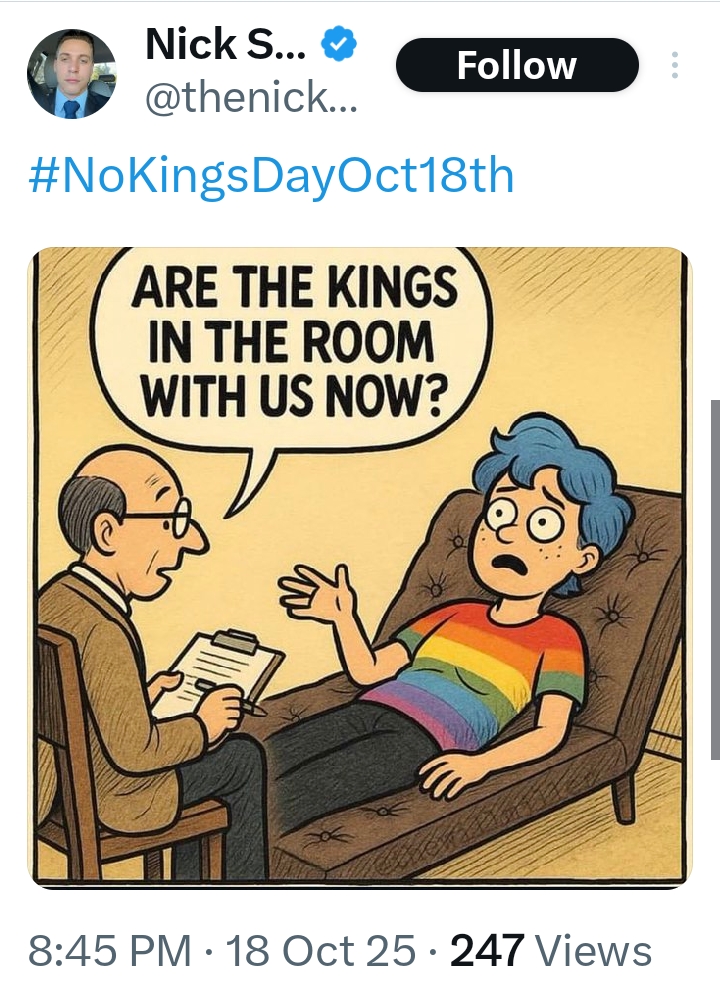720x1000 pixels.
Task: Click the 18 Oct 25 date
Action: pos(321,950)
